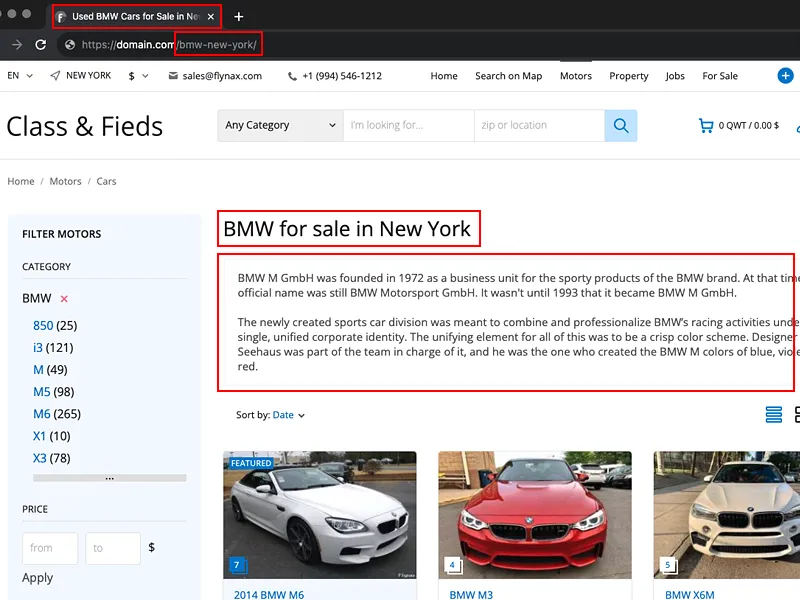Close the Used BMW Cars tab
The image size is (800, 600).
tap(211, 17)
